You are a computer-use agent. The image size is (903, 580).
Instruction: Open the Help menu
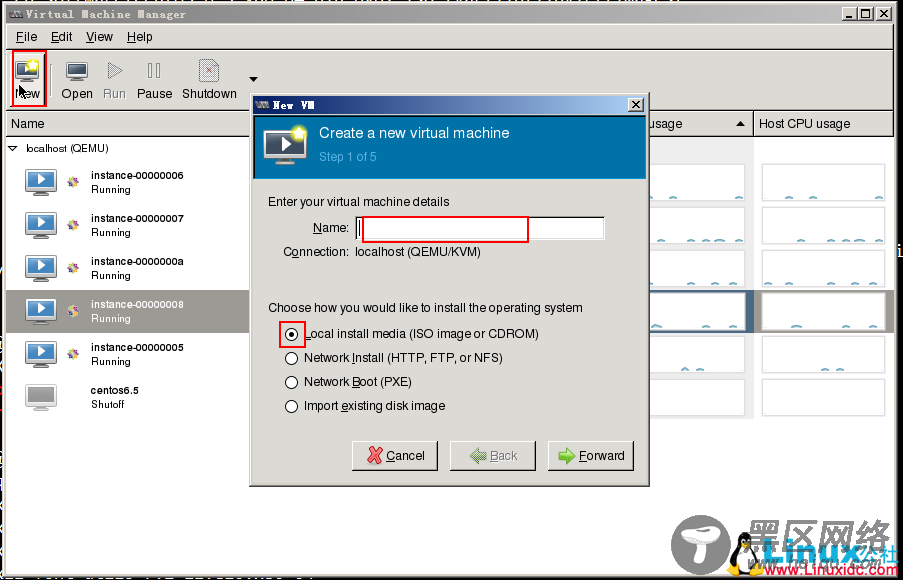[x=139, y=37]
